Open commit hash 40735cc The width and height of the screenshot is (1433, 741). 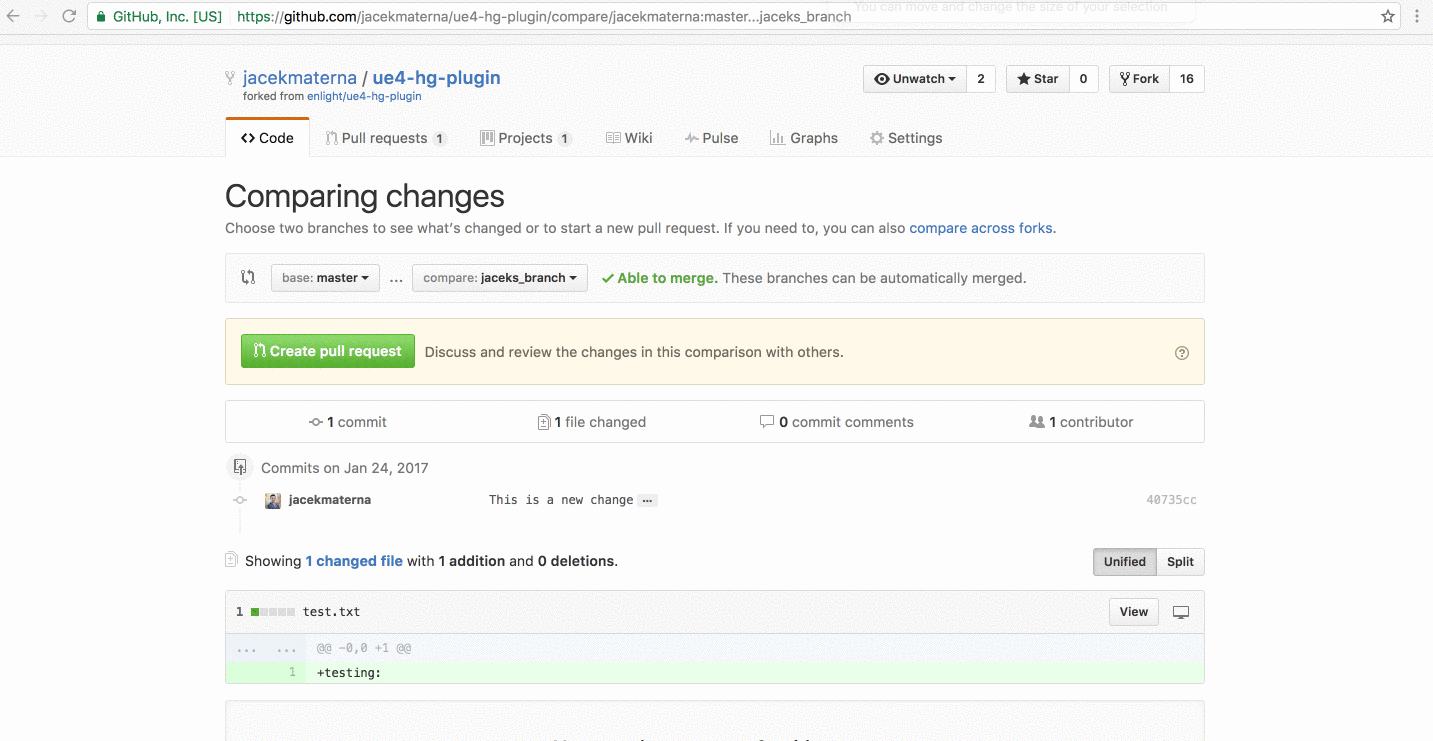tap(1171, 500)
